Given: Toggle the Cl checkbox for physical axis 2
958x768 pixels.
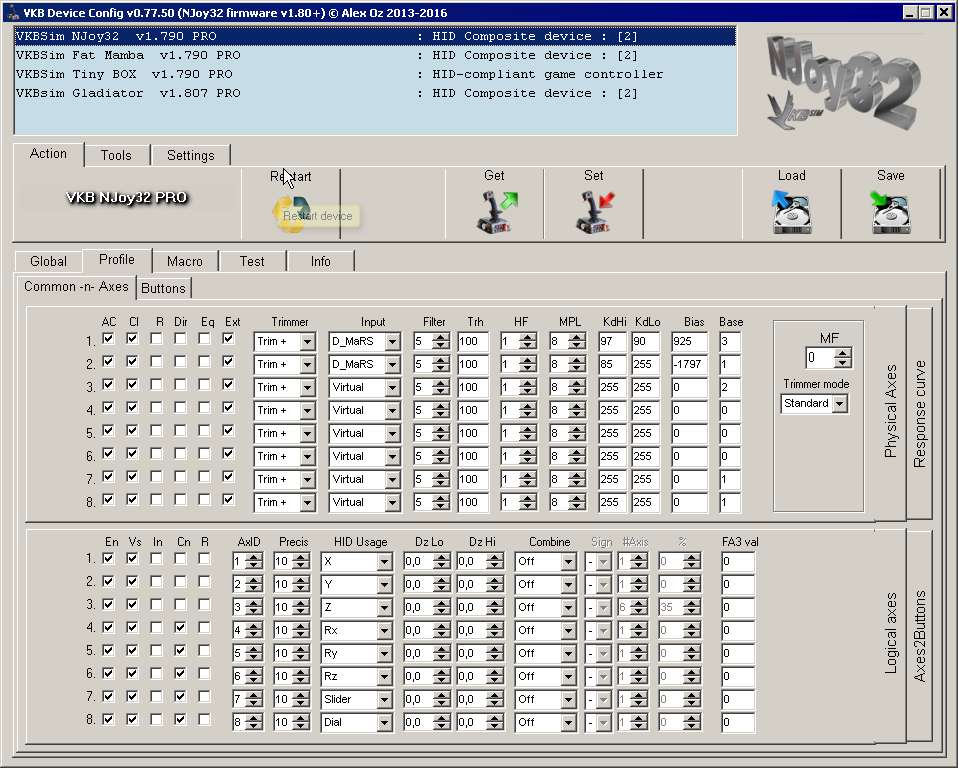Looking at the screenshot, I should [132, 362].
